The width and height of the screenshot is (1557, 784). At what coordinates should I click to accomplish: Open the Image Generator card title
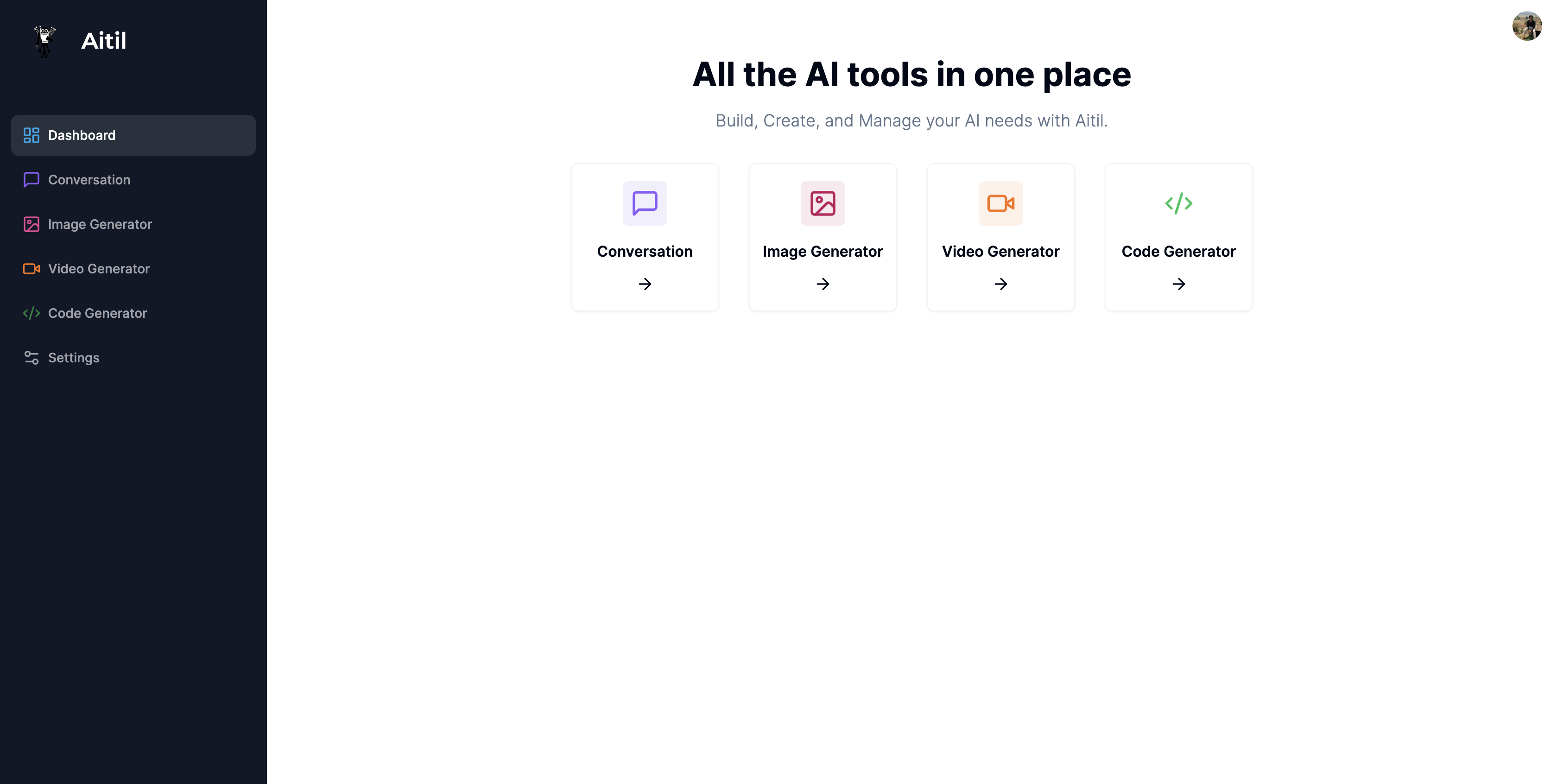[822, 252]
